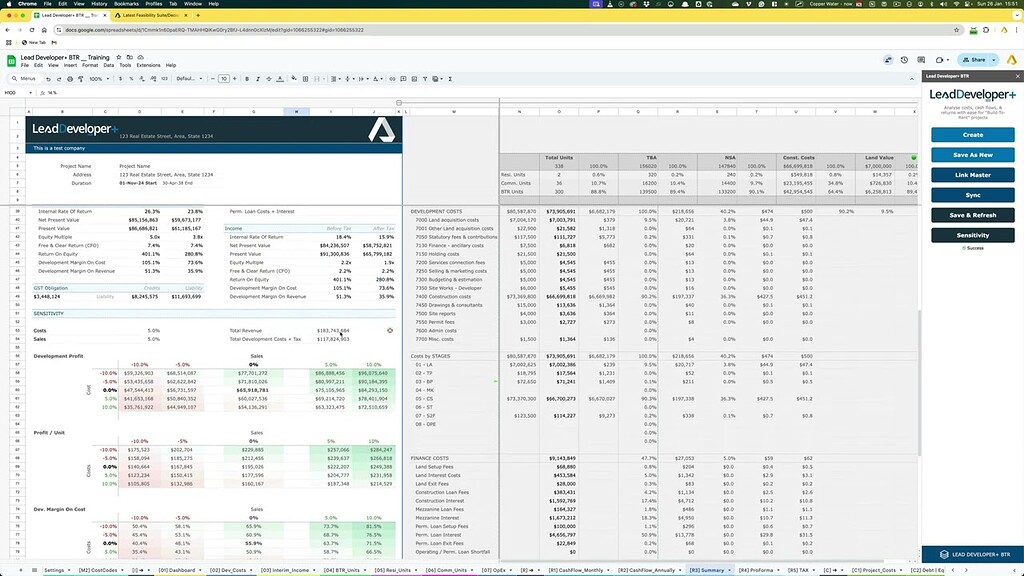Open the all sheets list icon
This screenshot has width=1024, height=576.
[x=35, y=570]
